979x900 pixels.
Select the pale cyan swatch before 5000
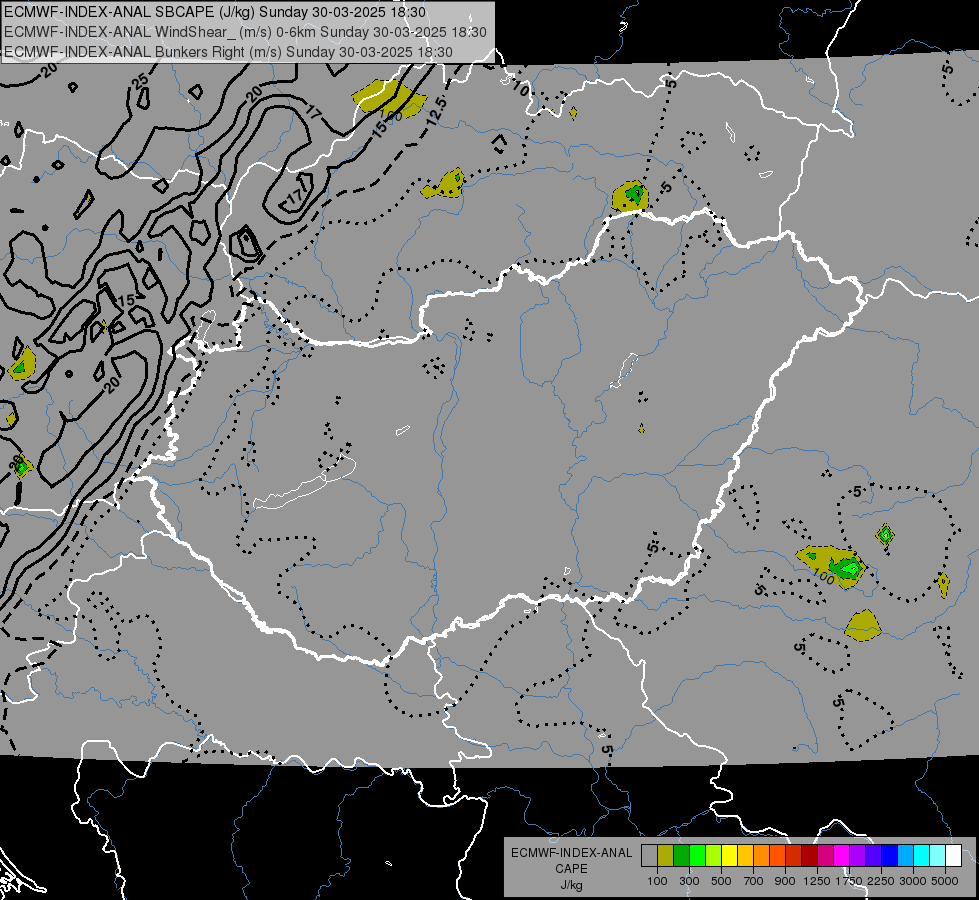[937, 856]
